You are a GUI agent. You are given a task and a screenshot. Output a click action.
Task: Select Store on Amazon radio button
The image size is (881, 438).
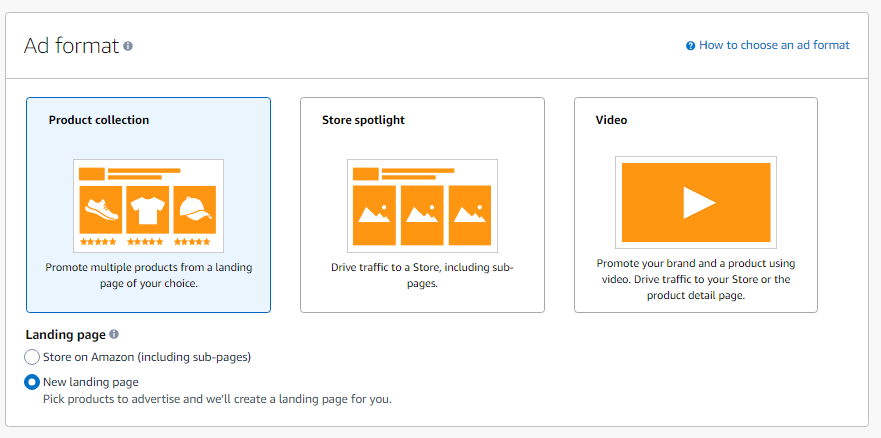[x=32, y=357]
